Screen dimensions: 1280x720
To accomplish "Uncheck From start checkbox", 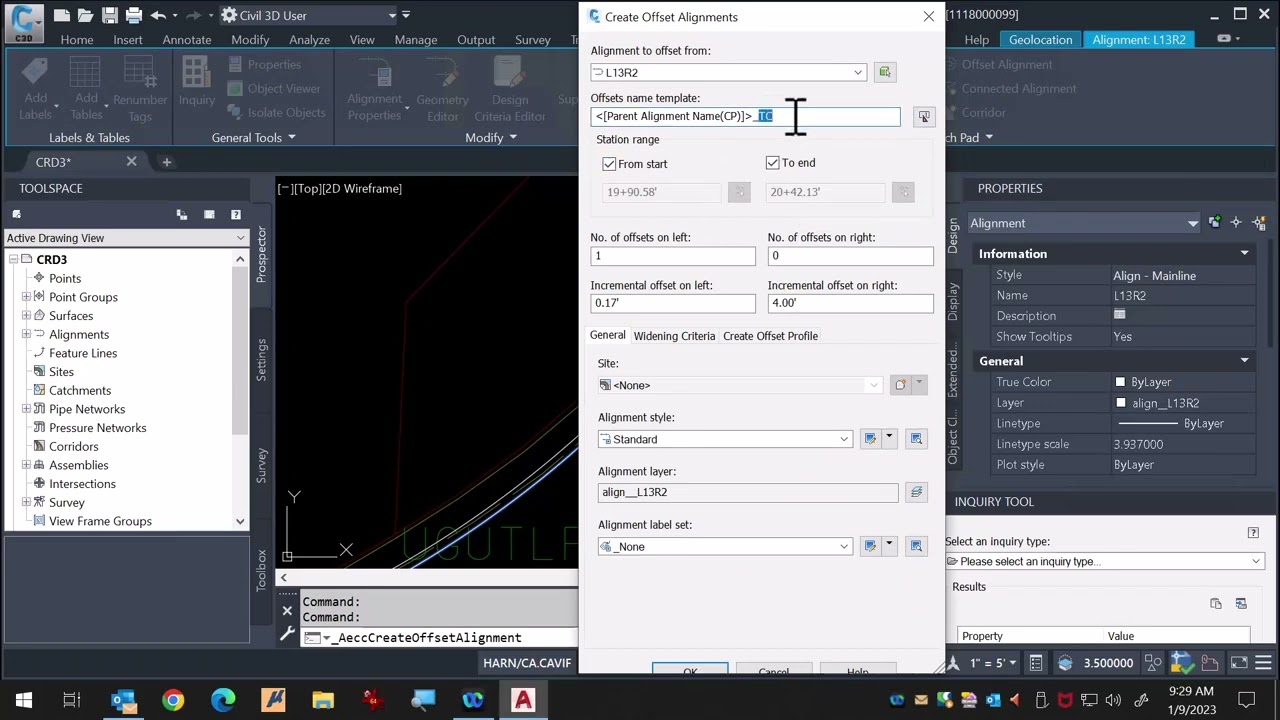I will [609, 164].
